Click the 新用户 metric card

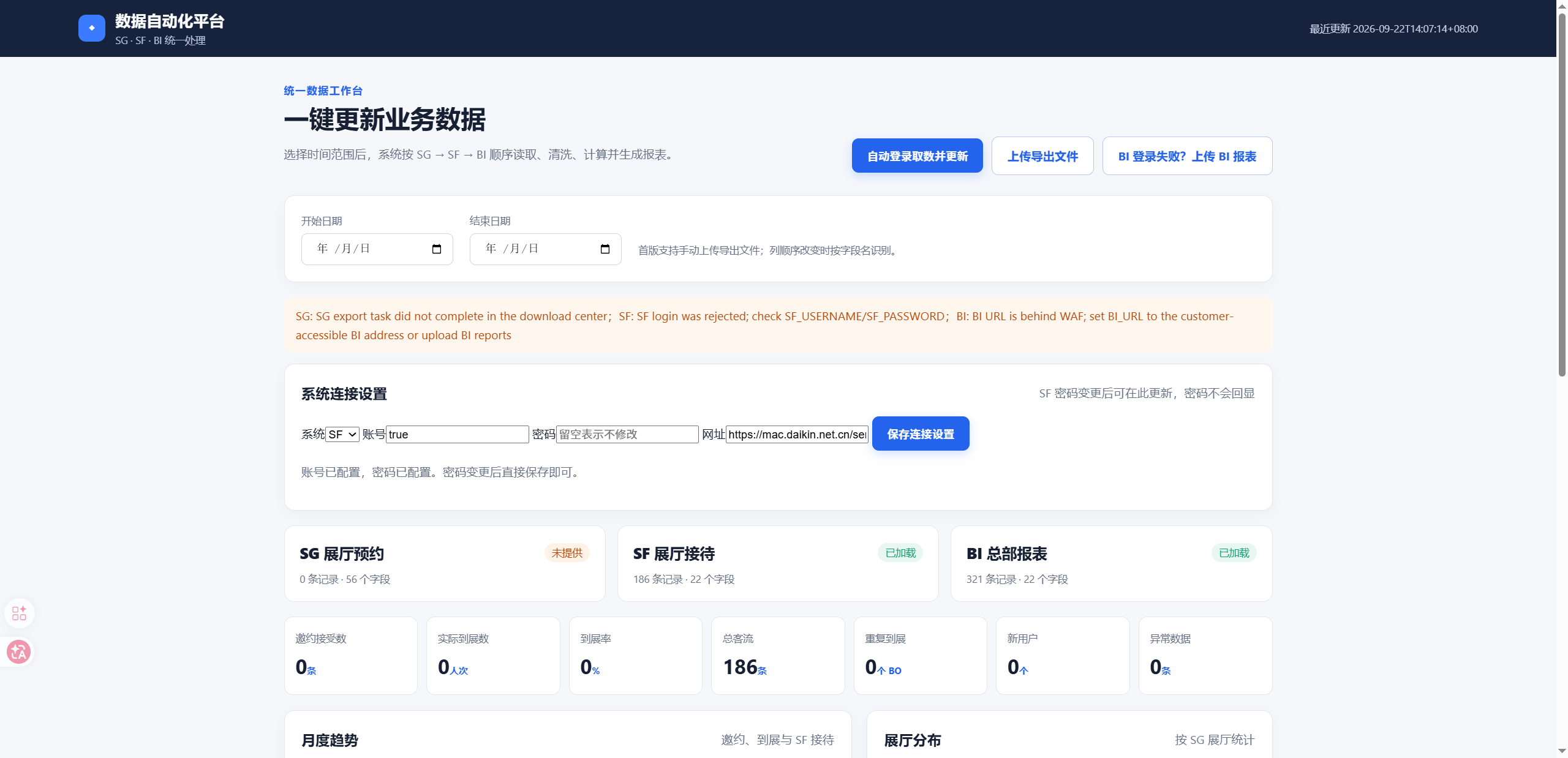(1063, 656)
